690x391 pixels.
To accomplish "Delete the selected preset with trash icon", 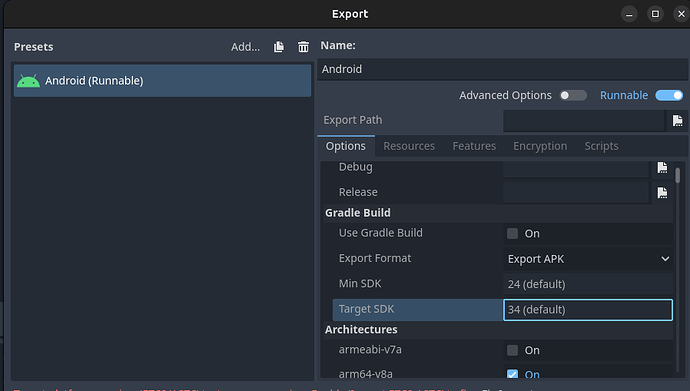I will (303, 47).
